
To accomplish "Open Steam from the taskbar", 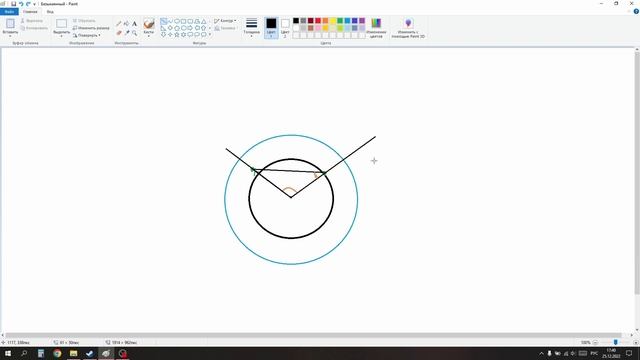I will [90, 353].
